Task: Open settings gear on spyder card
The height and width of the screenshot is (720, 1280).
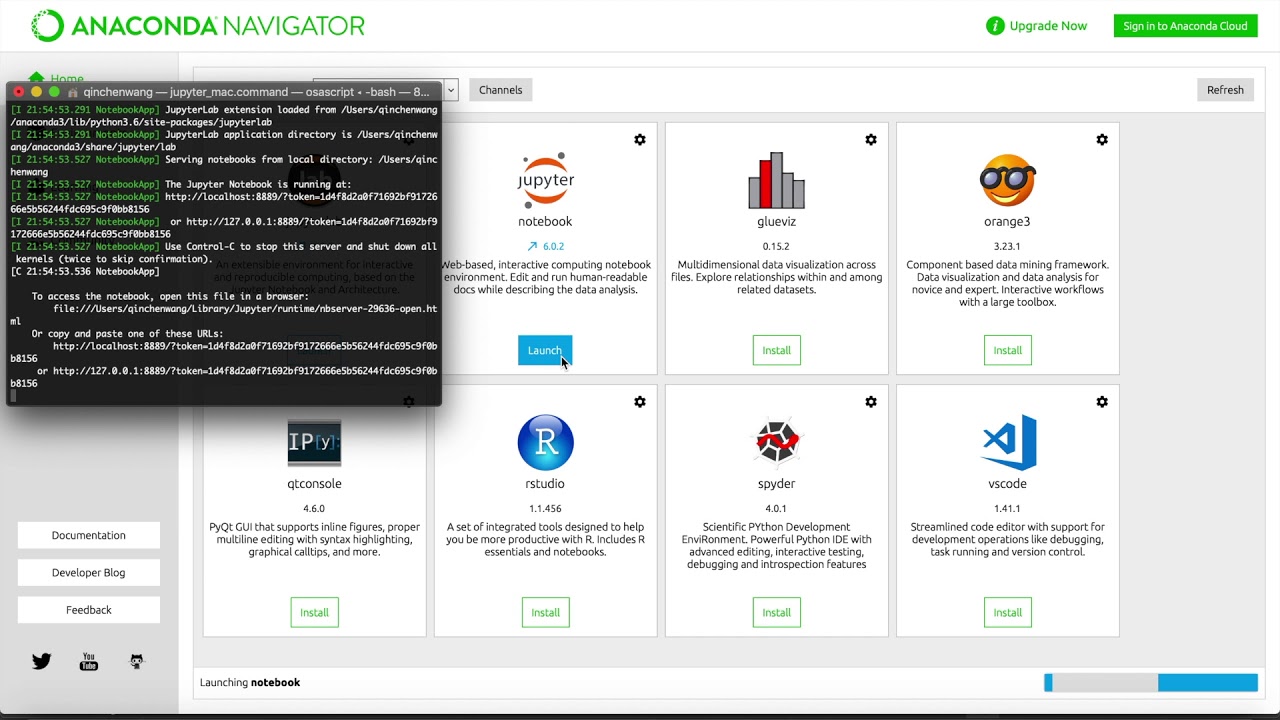Action: [871, 402]
